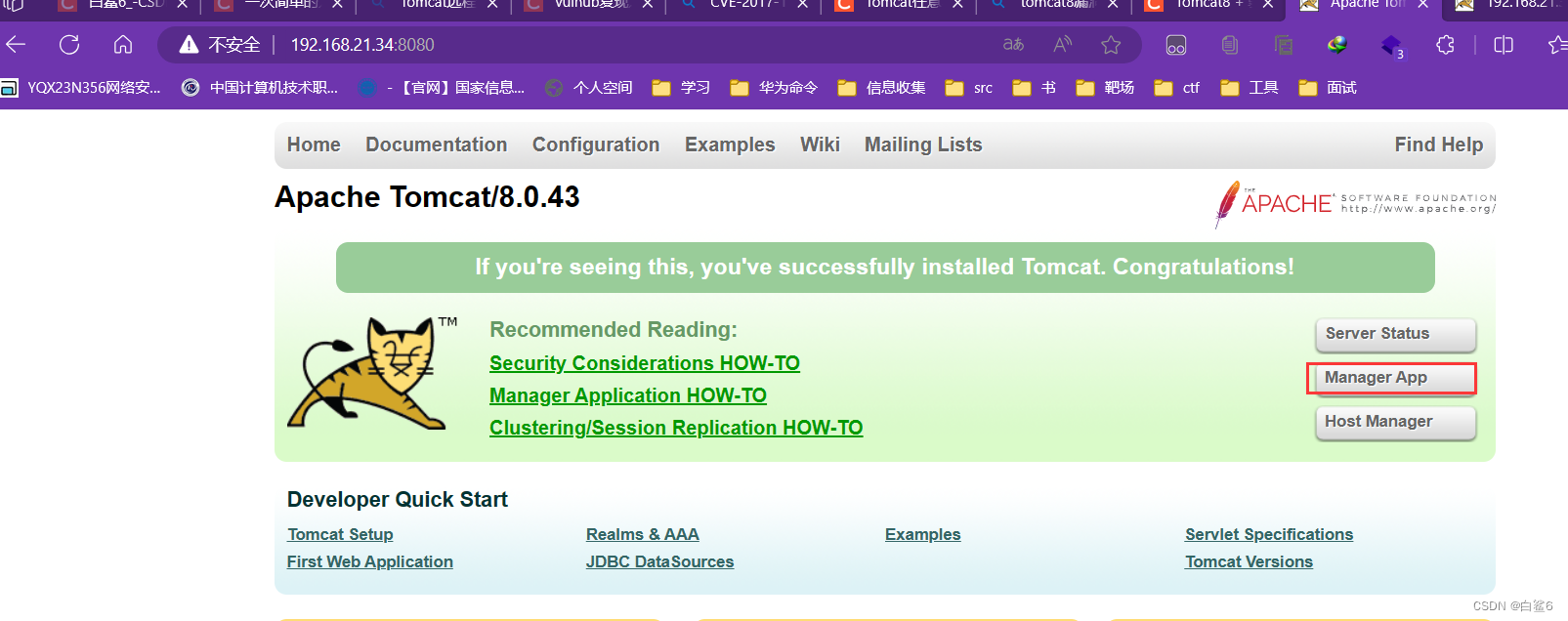Open the First Web Application link
1568x621 pixels.
[x=370, y=561]
